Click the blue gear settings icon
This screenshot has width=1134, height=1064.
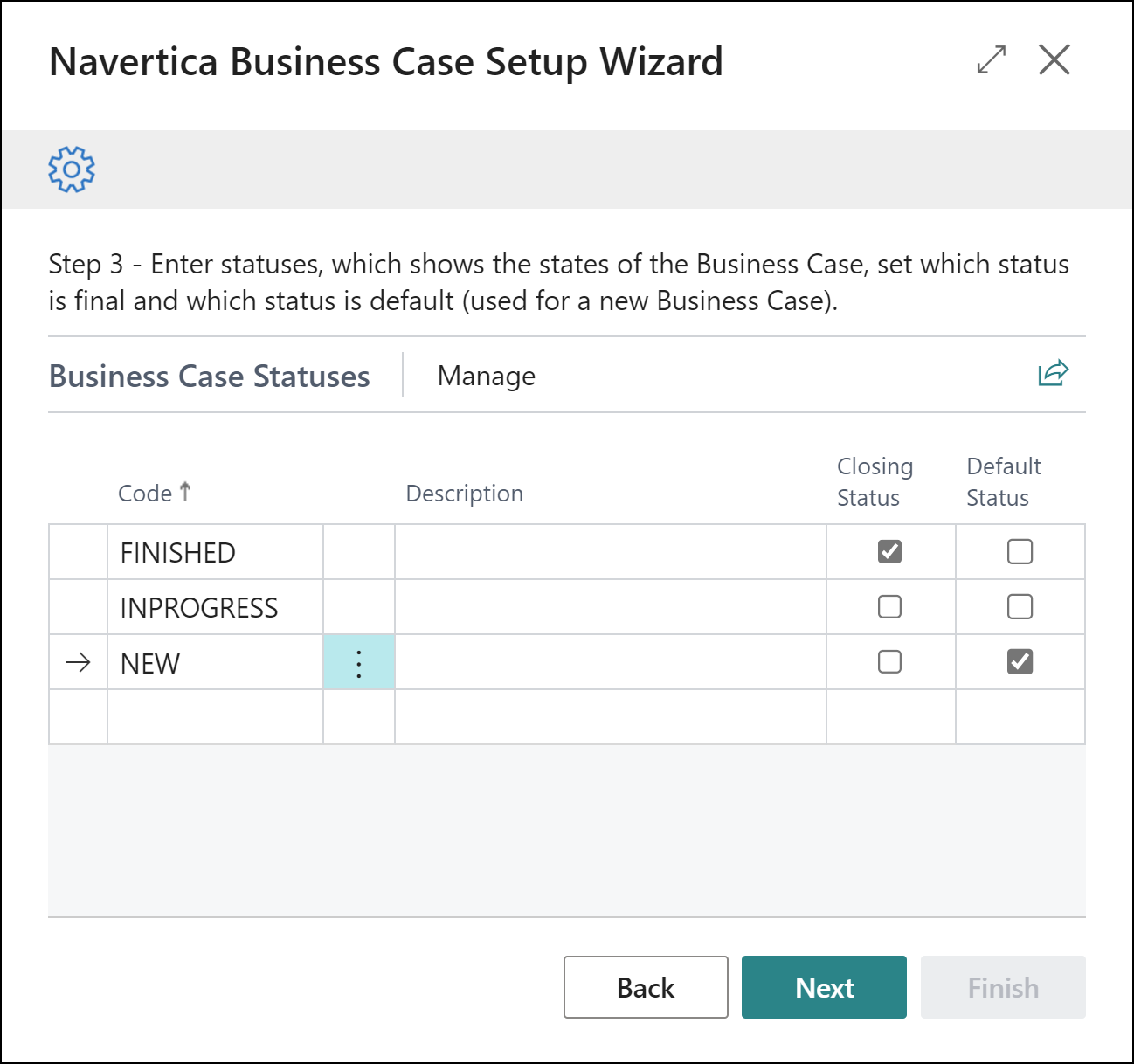pyautogui.click(x=72, y=169)
